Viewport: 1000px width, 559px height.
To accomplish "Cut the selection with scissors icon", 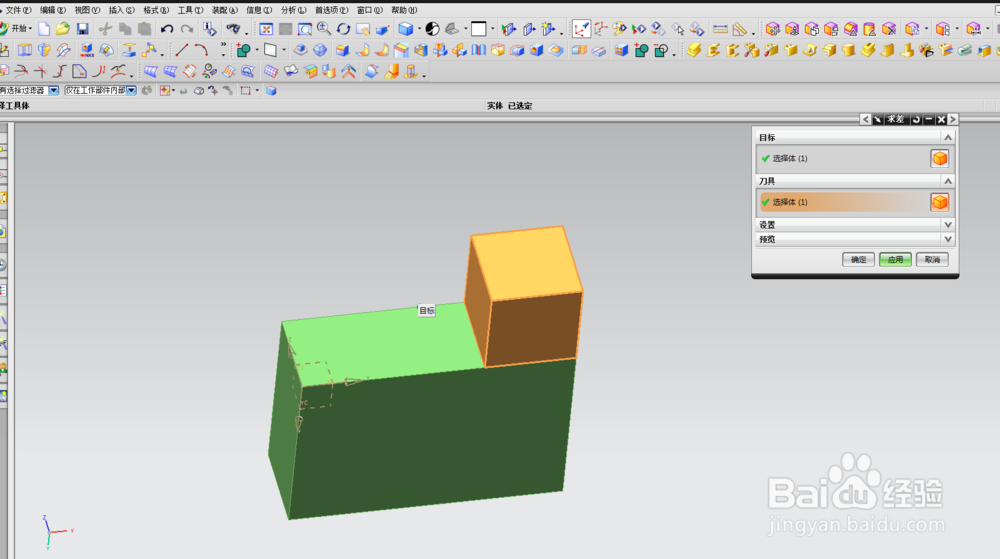I will click(105, 29).
